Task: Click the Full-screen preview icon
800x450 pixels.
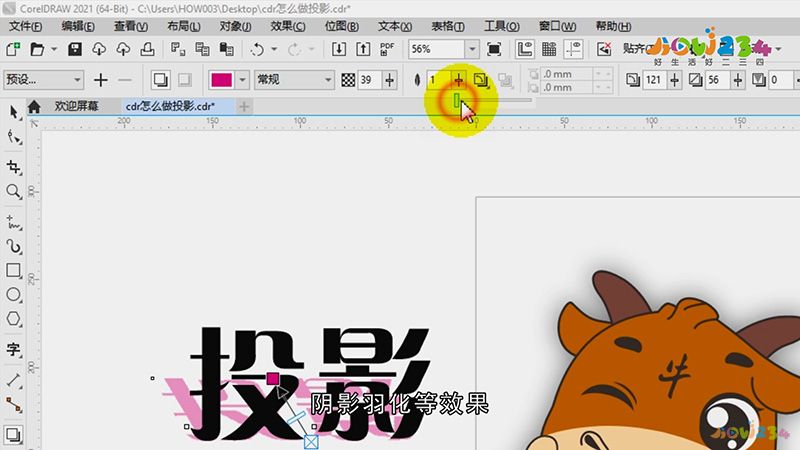Action: coord(494,49)
